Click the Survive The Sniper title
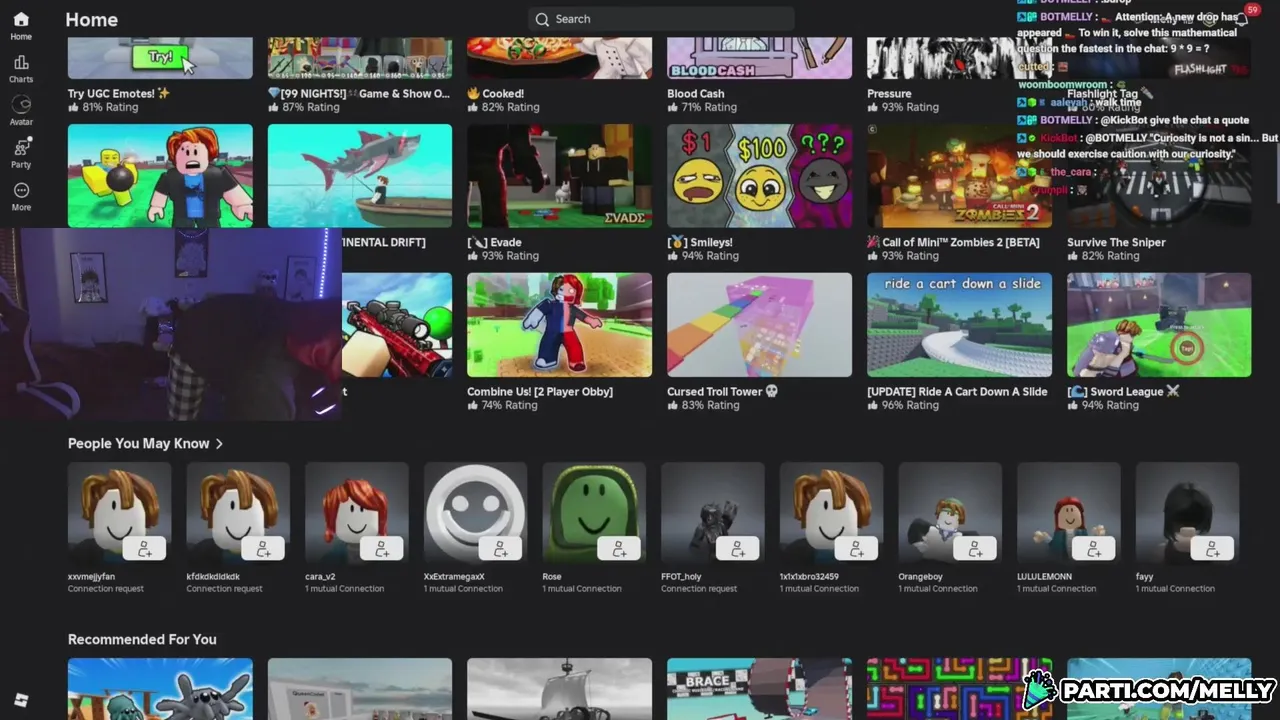The width and height of the screenshot is (1280, 720). [x=1116, y=242]
